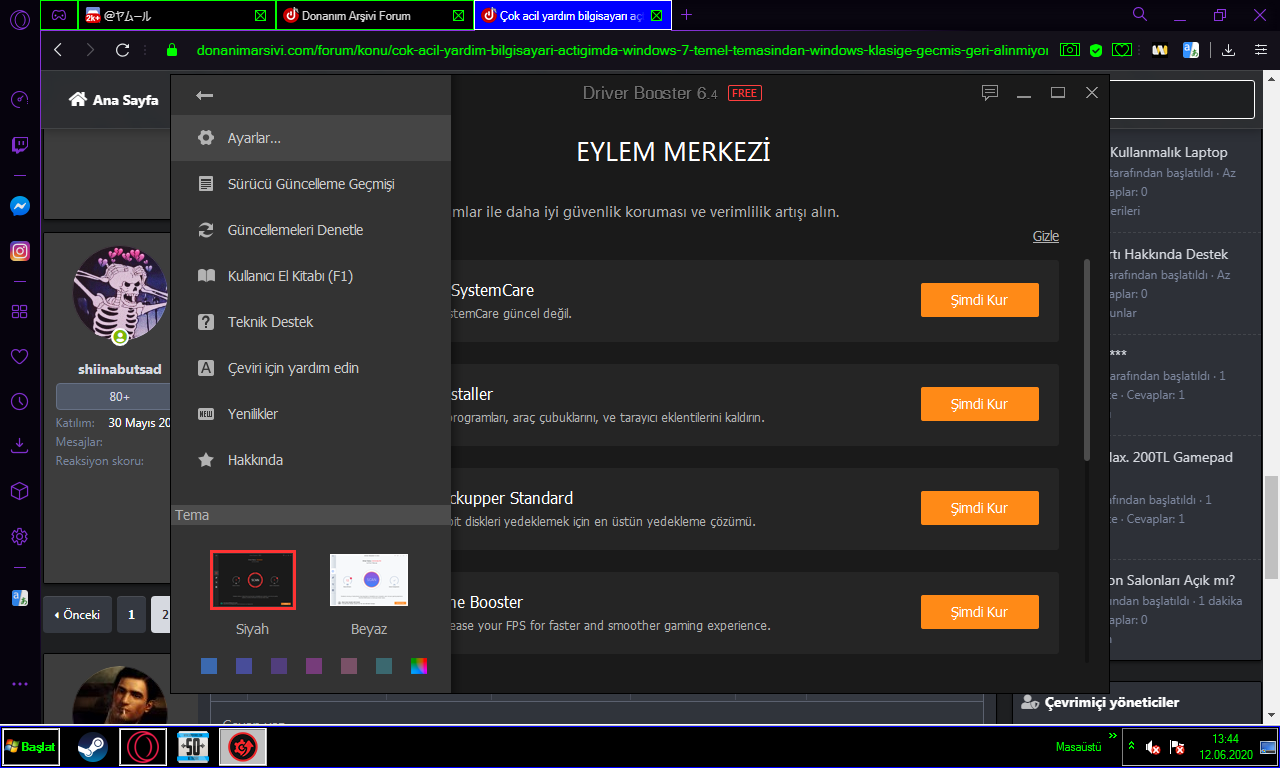Open Hakkında menu entry
This screenshot has height=768, width=1280.
[x=311, y=460]
